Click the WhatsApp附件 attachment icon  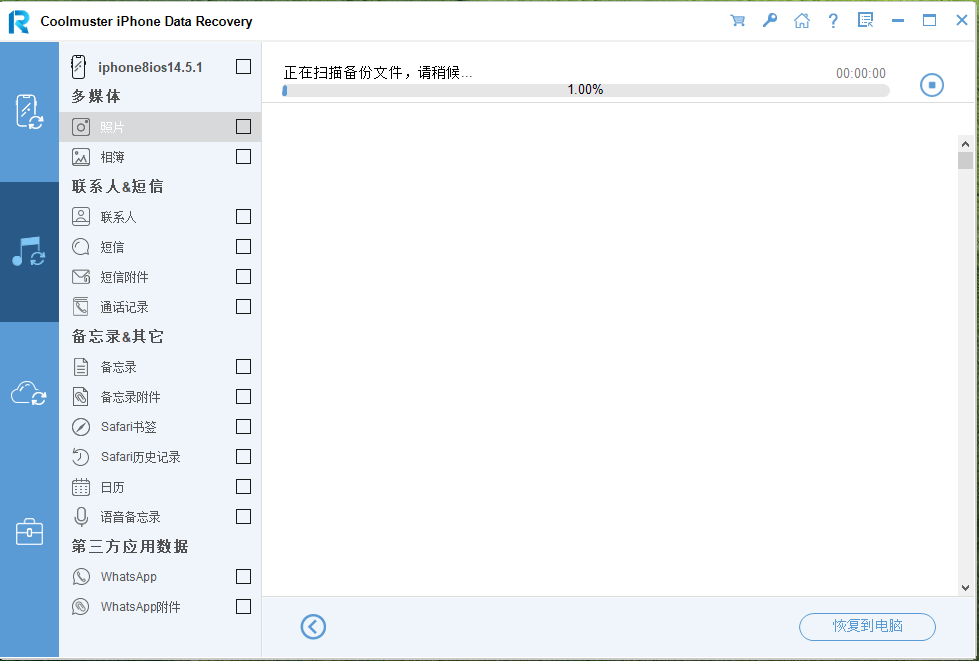point(81,607)
